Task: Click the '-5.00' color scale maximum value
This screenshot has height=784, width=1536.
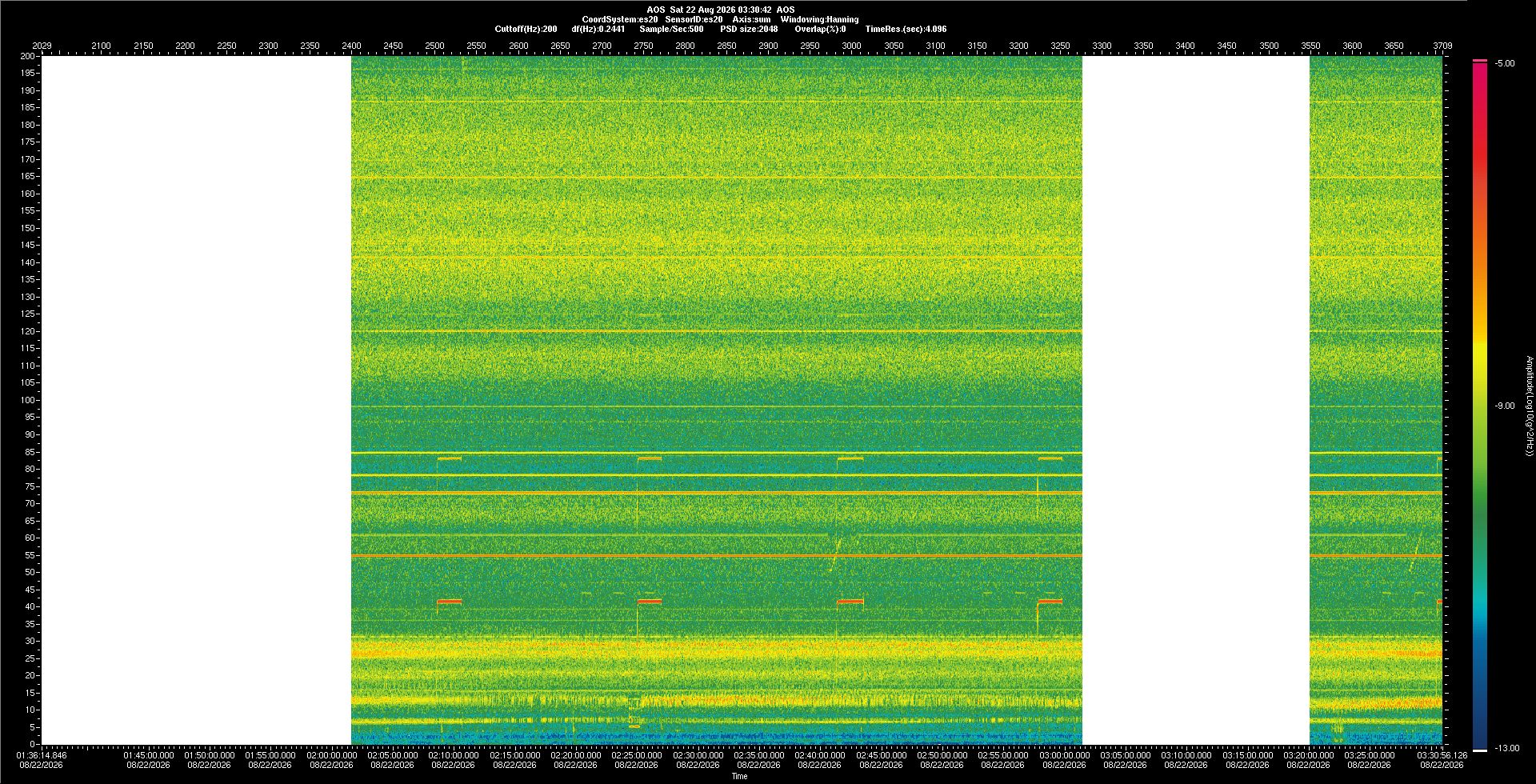Action: point(1505,63)
